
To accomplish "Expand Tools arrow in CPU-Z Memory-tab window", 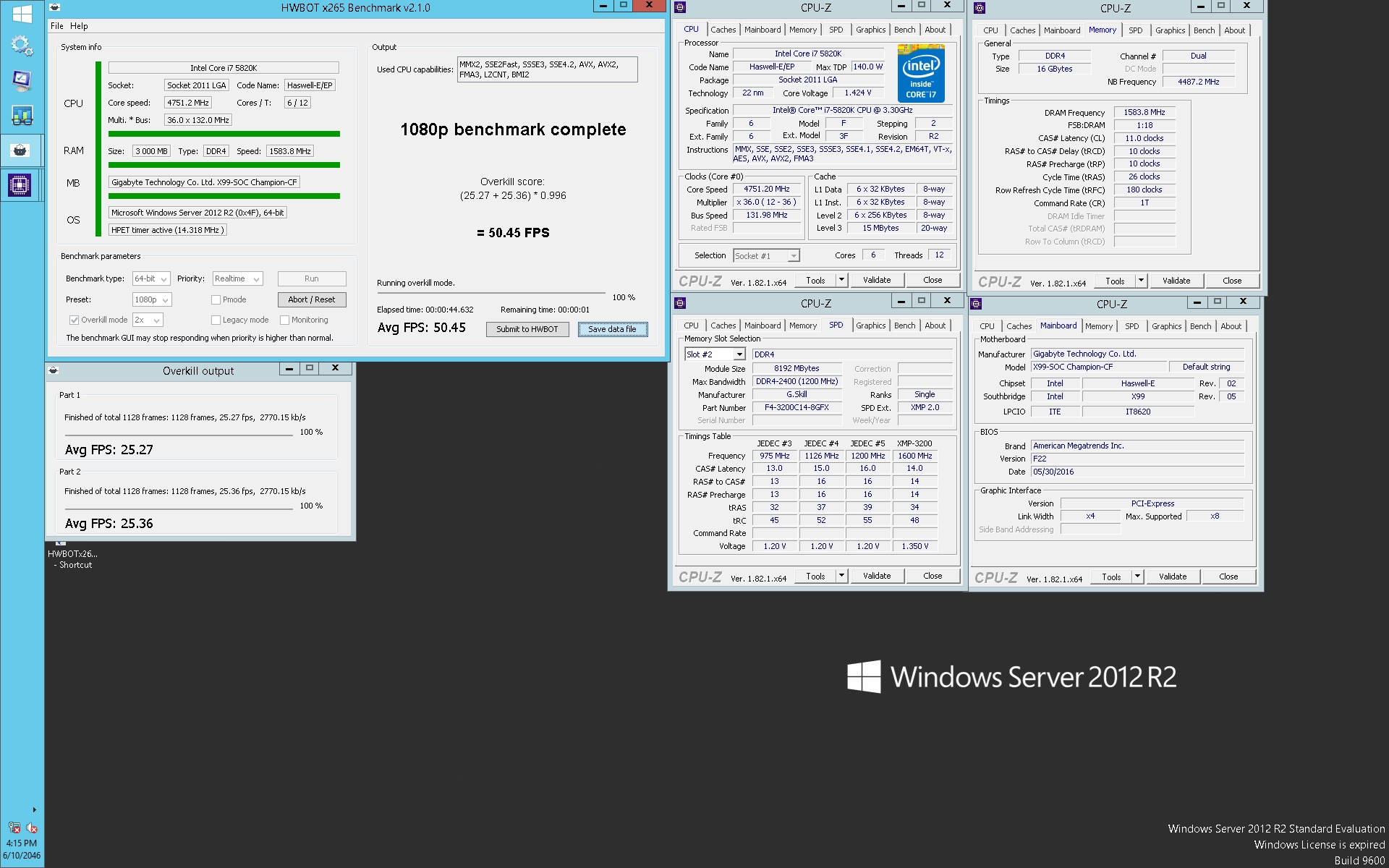I will coord(1141,281).
